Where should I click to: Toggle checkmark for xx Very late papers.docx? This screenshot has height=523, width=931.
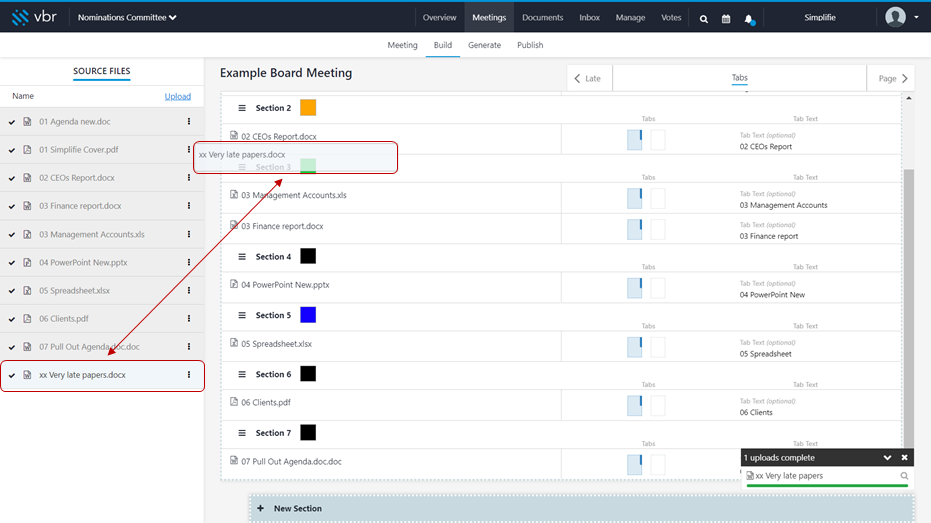click(x=12, y=375)
